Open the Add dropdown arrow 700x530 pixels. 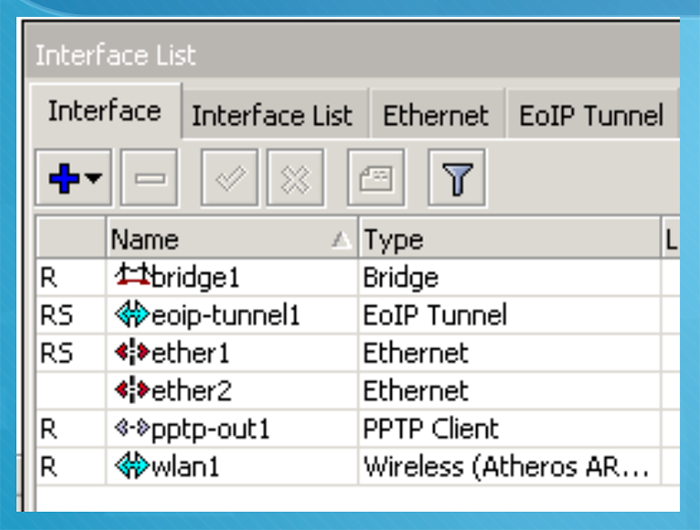[94, 178]
